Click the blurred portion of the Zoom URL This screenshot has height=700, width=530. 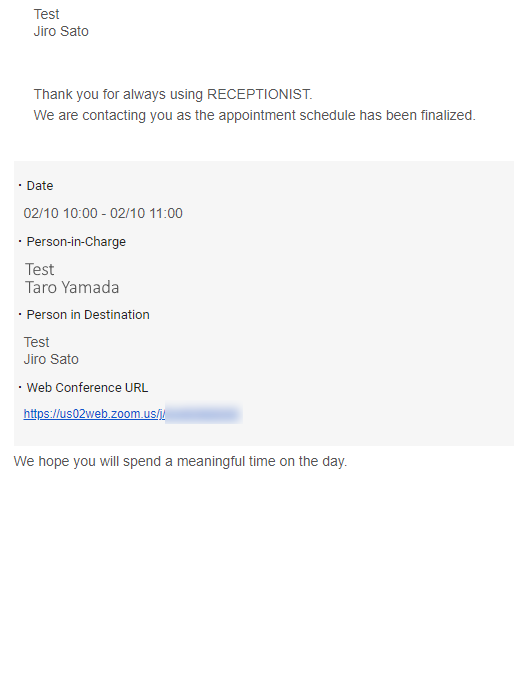tap(204, 414)
